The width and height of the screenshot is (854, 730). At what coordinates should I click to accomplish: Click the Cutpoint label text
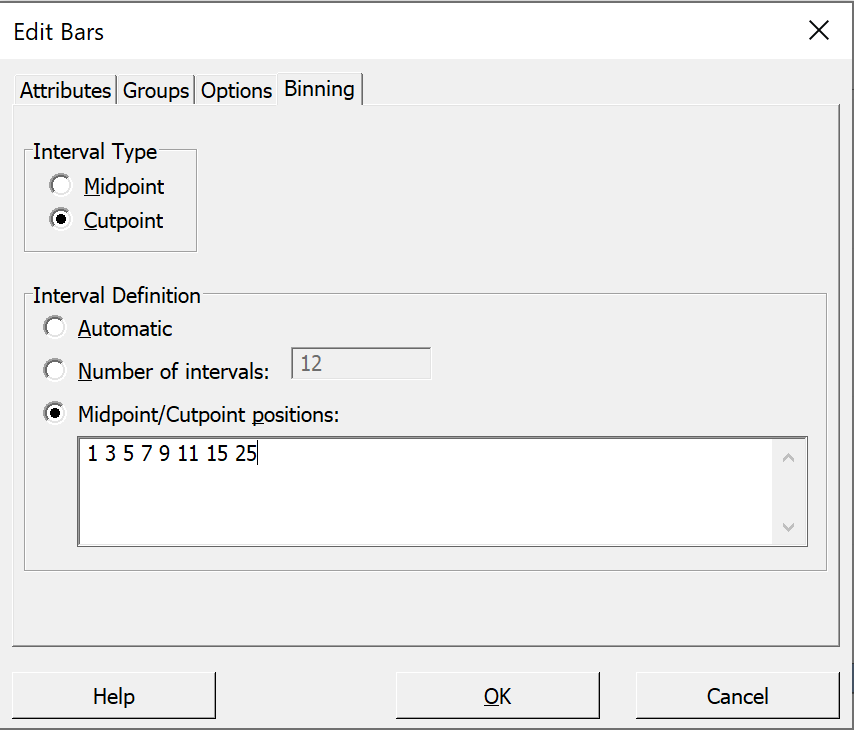click(x=123, y=221)
